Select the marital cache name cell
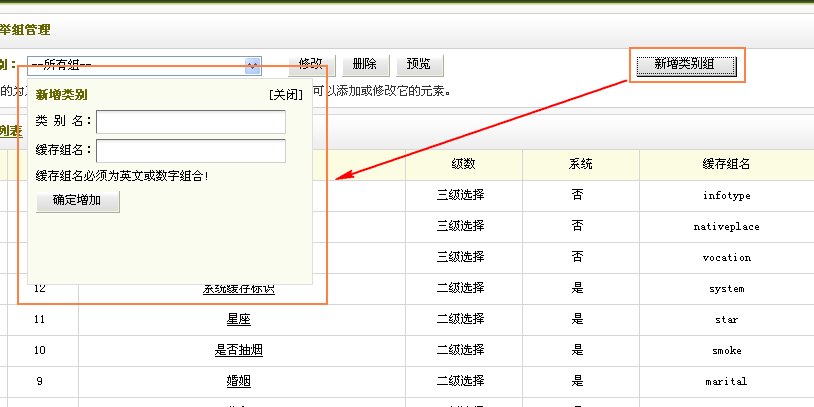The image size is (814, 407). (726, 382)
